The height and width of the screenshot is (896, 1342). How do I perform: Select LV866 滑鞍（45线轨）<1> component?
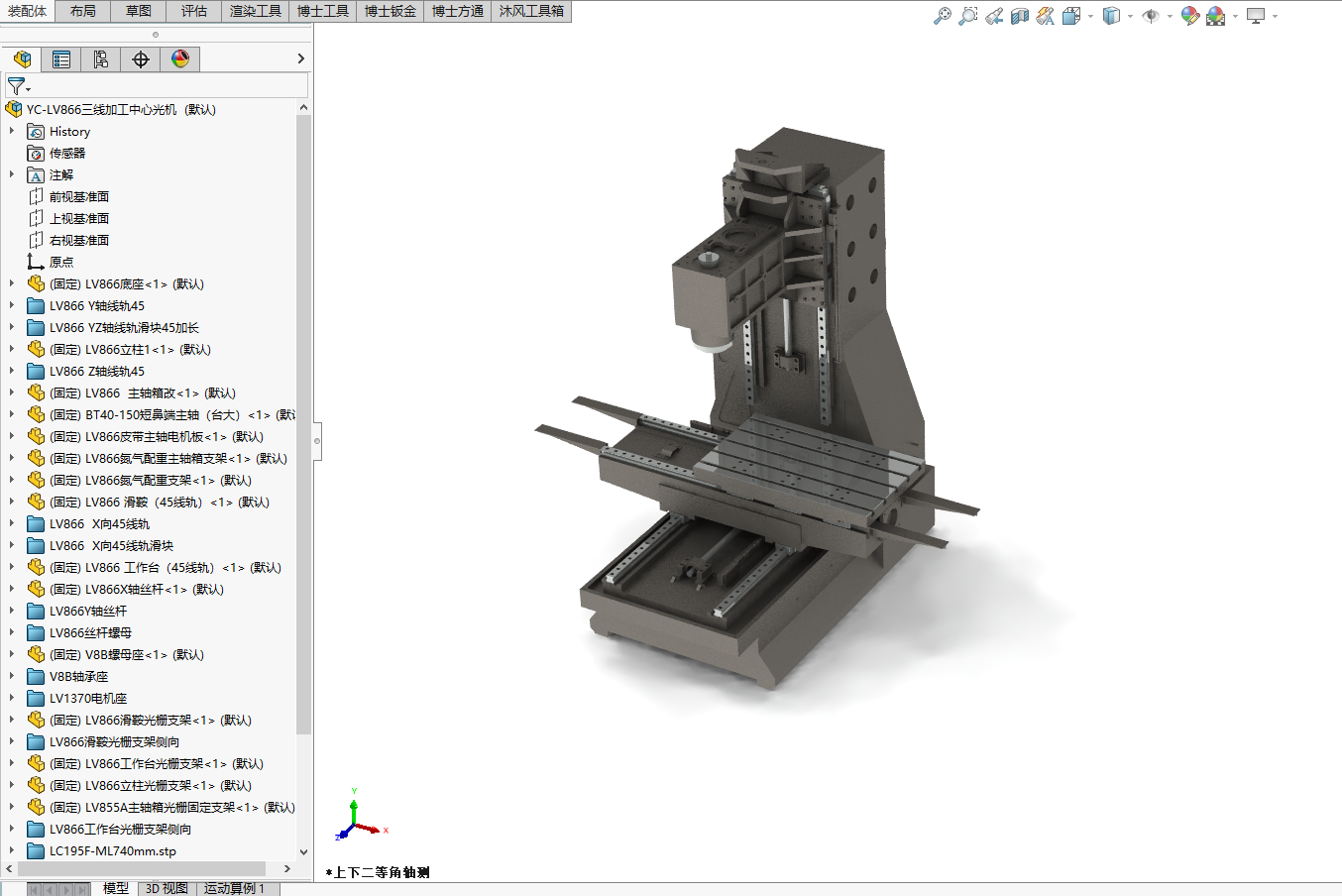(x=160, y=503)
